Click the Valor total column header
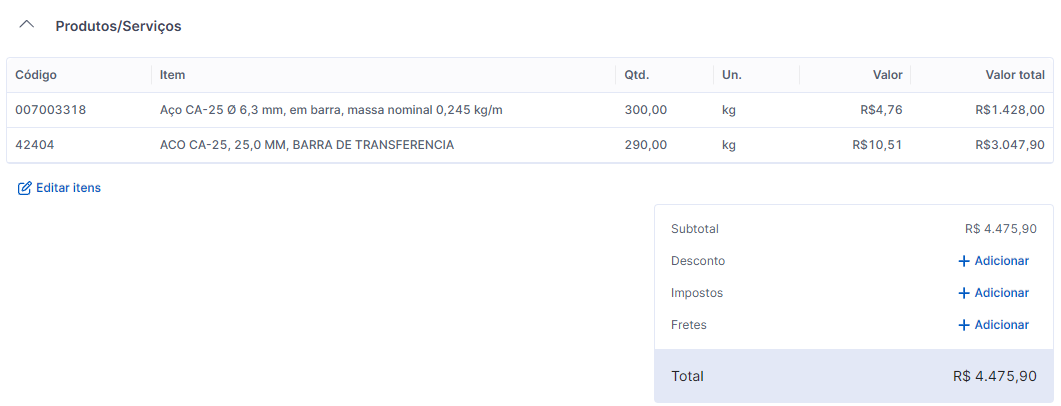Image resolution: width=1061 pixels, height=406 pixels. tap(1014, 75)
